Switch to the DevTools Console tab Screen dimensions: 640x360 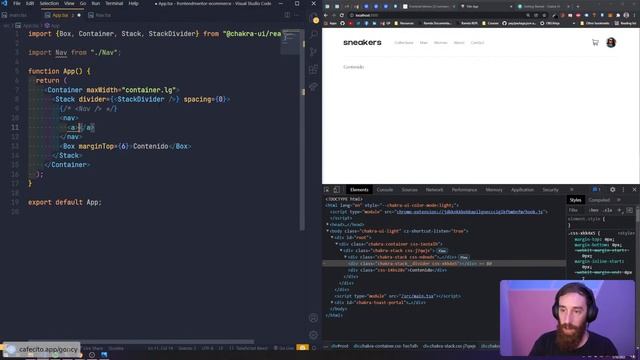[x=384, y=190]
